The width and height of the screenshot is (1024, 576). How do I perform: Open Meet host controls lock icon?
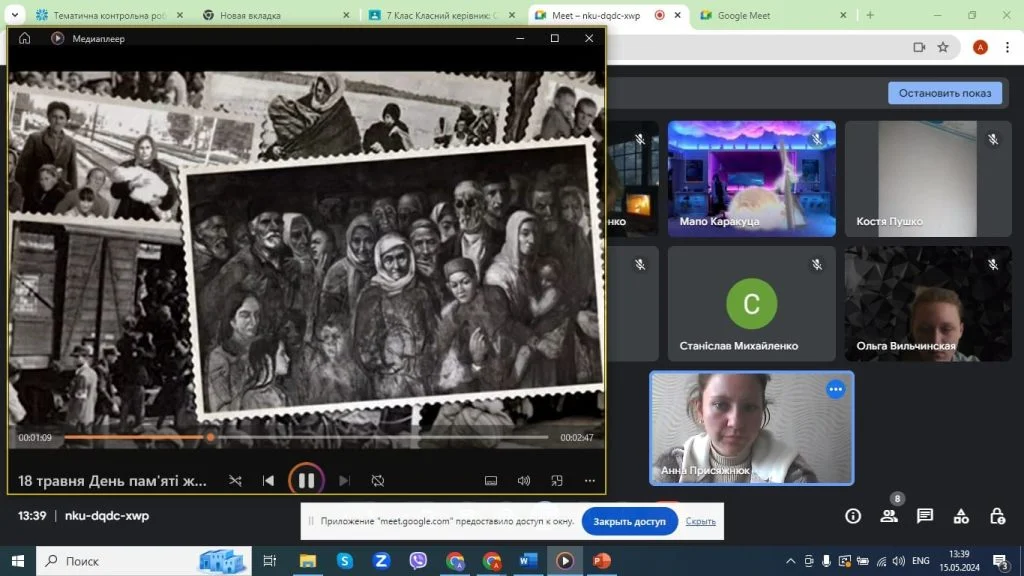pyautogui.click(x=997, y=516)
